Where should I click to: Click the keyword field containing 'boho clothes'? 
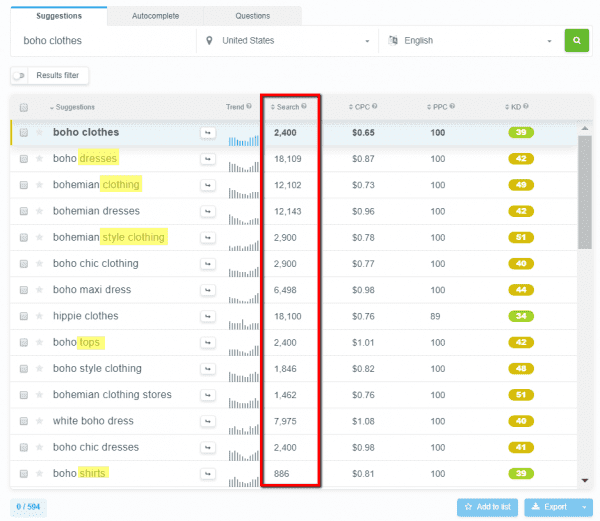tap(100, 41)
